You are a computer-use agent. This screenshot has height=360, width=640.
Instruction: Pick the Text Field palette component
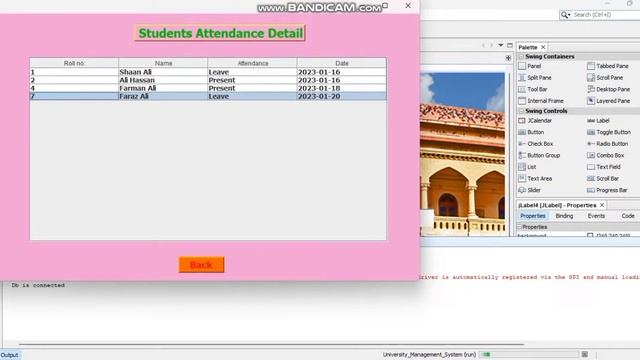click(x=604, y=167)
